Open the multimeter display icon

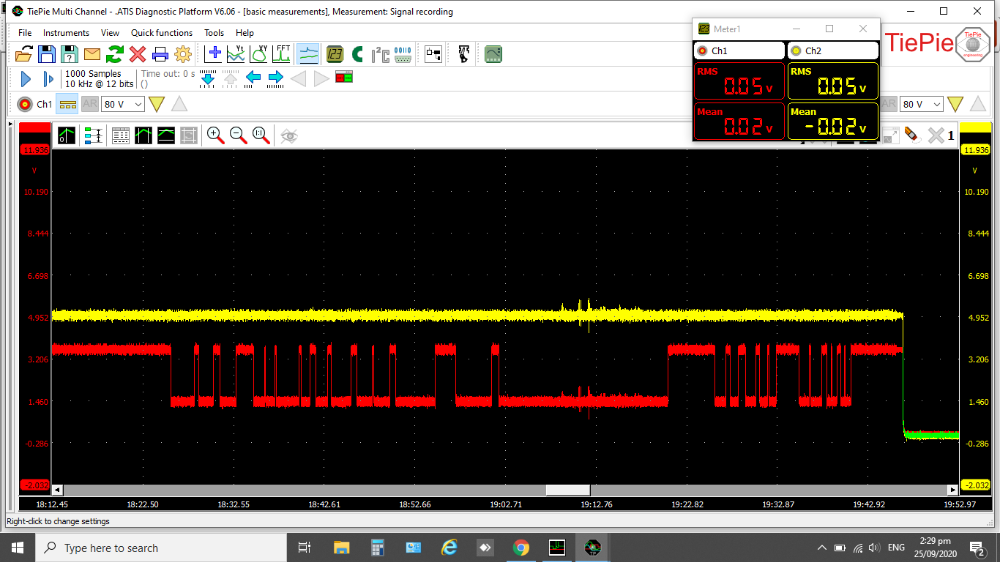[x=335, y=54]
